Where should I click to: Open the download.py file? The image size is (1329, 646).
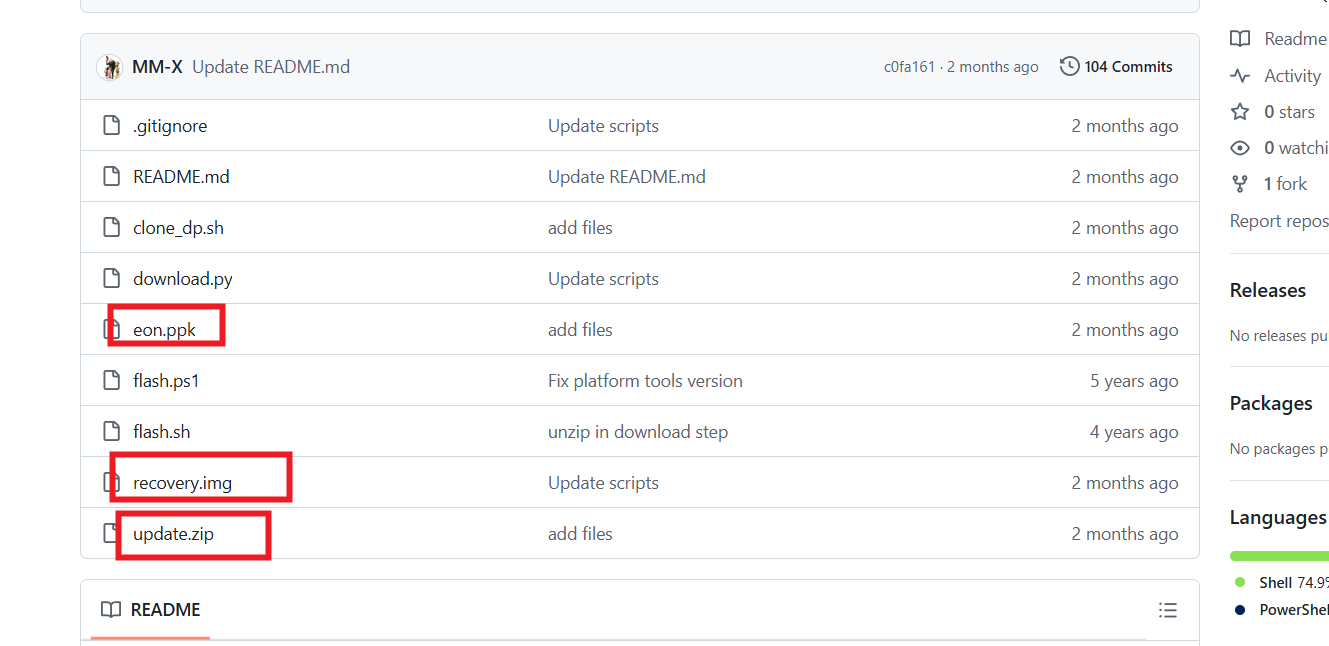pyautogui.click(x=183, y=279)
